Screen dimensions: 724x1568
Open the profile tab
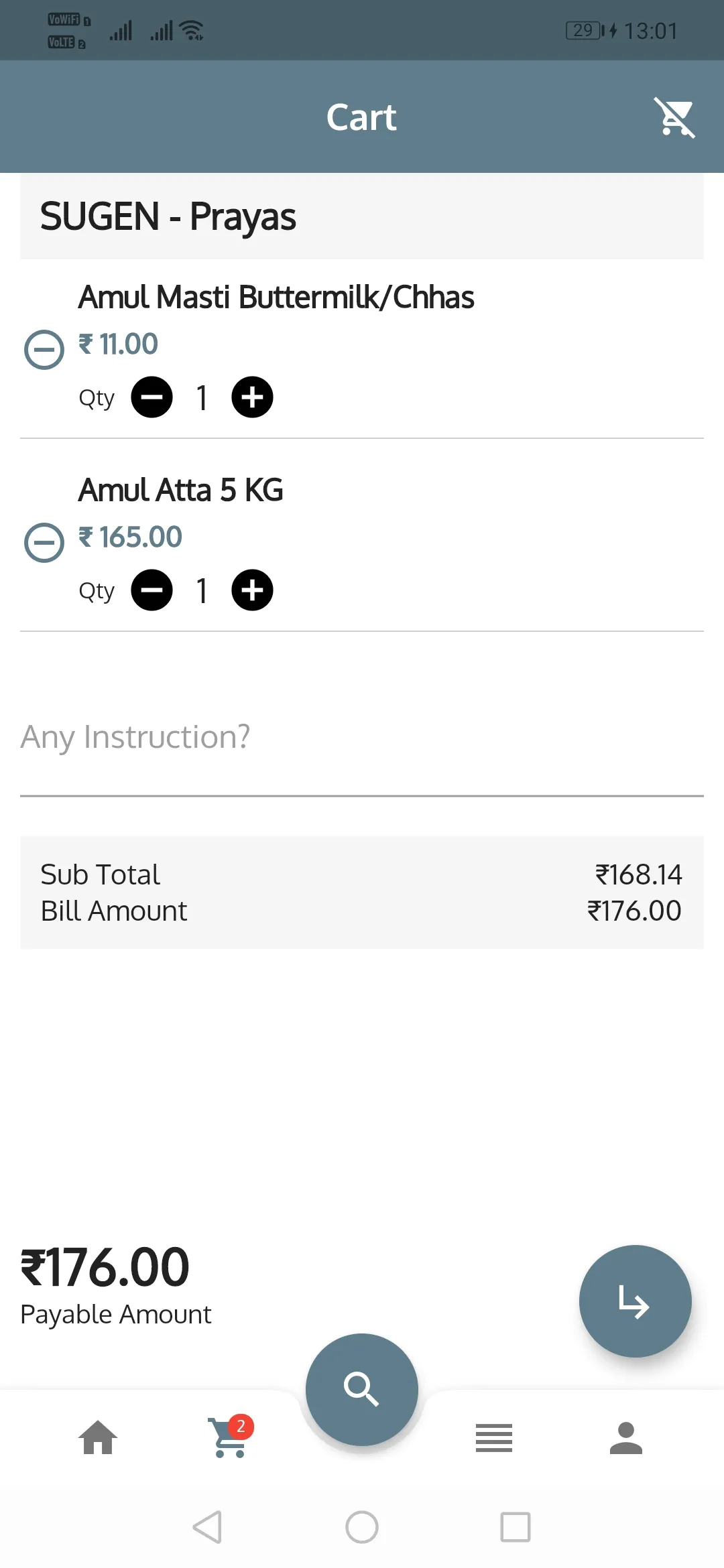click(x=626, y=1438)
